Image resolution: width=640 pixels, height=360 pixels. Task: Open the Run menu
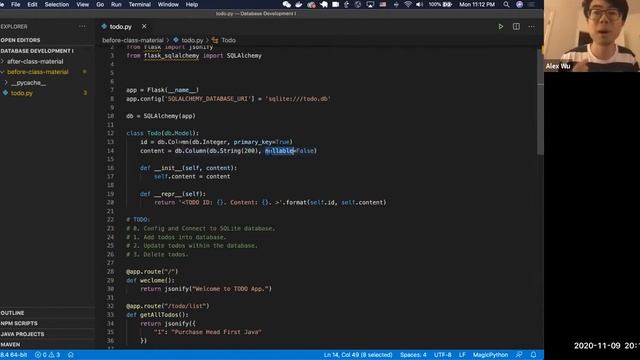coord(116,4)
